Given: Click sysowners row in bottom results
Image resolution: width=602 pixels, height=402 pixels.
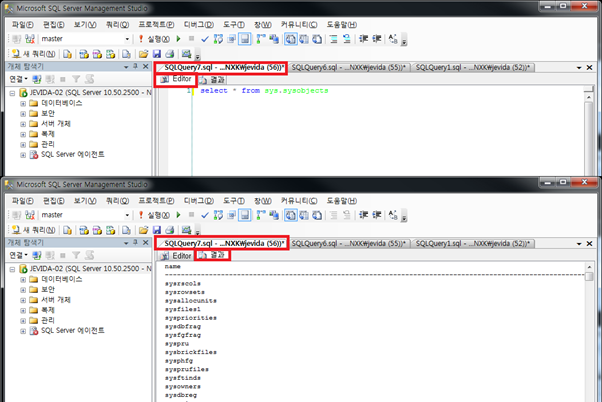Looking at the screenshot, I should tap(183, 387).
